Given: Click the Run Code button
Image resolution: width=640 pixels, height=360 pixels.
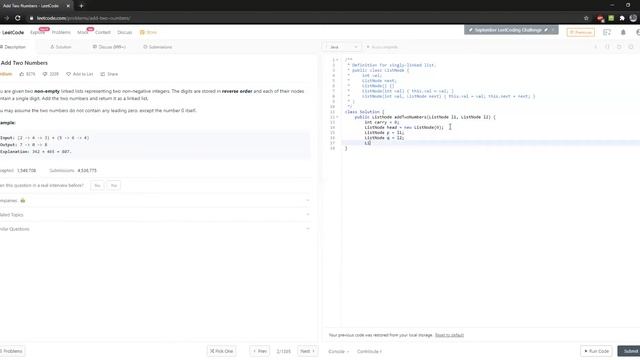Looking at the screenshot, I should (597, 351).
